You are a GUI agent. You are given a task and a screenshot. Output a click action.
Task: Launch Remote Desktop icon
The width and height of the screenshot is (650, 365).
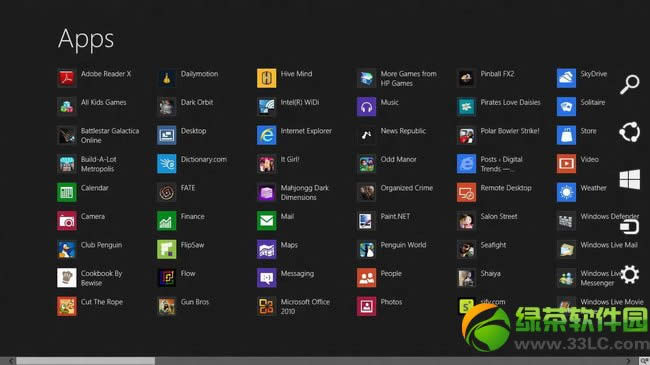(x=466, y=192)
